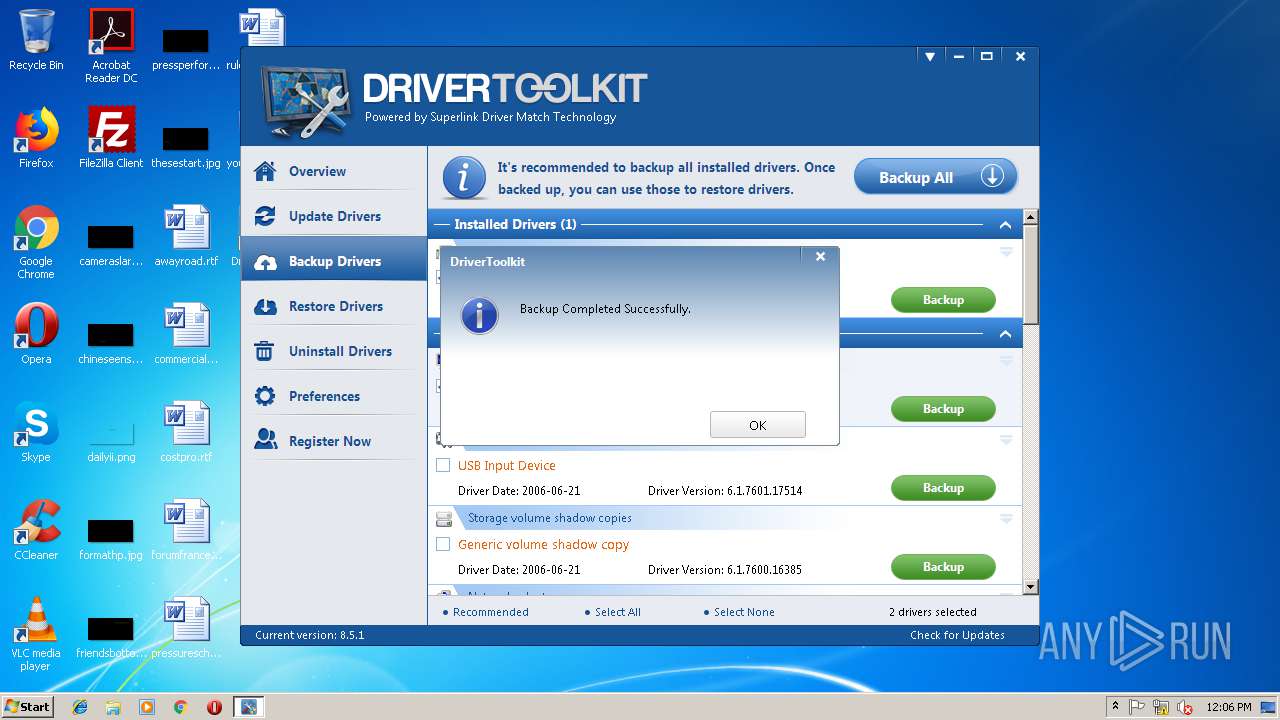Open Google Chrome desktop shortcut
The width and height of the screenshot is (1280, 720).
click(x=36, y=242)
